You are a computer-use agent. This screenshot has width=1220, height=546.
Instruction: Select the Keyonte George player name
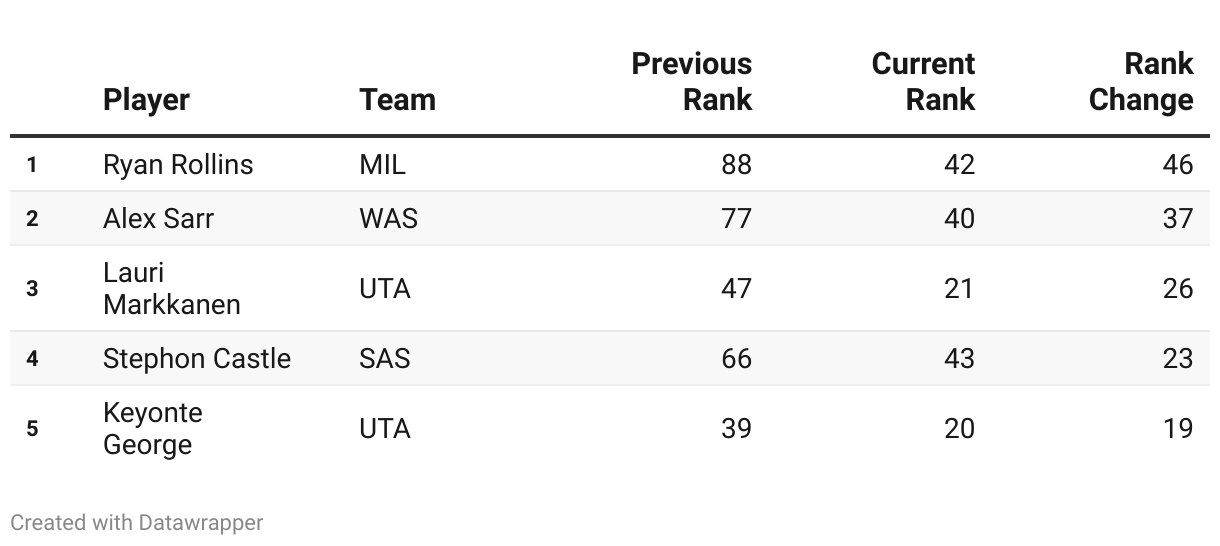point(153,429)
